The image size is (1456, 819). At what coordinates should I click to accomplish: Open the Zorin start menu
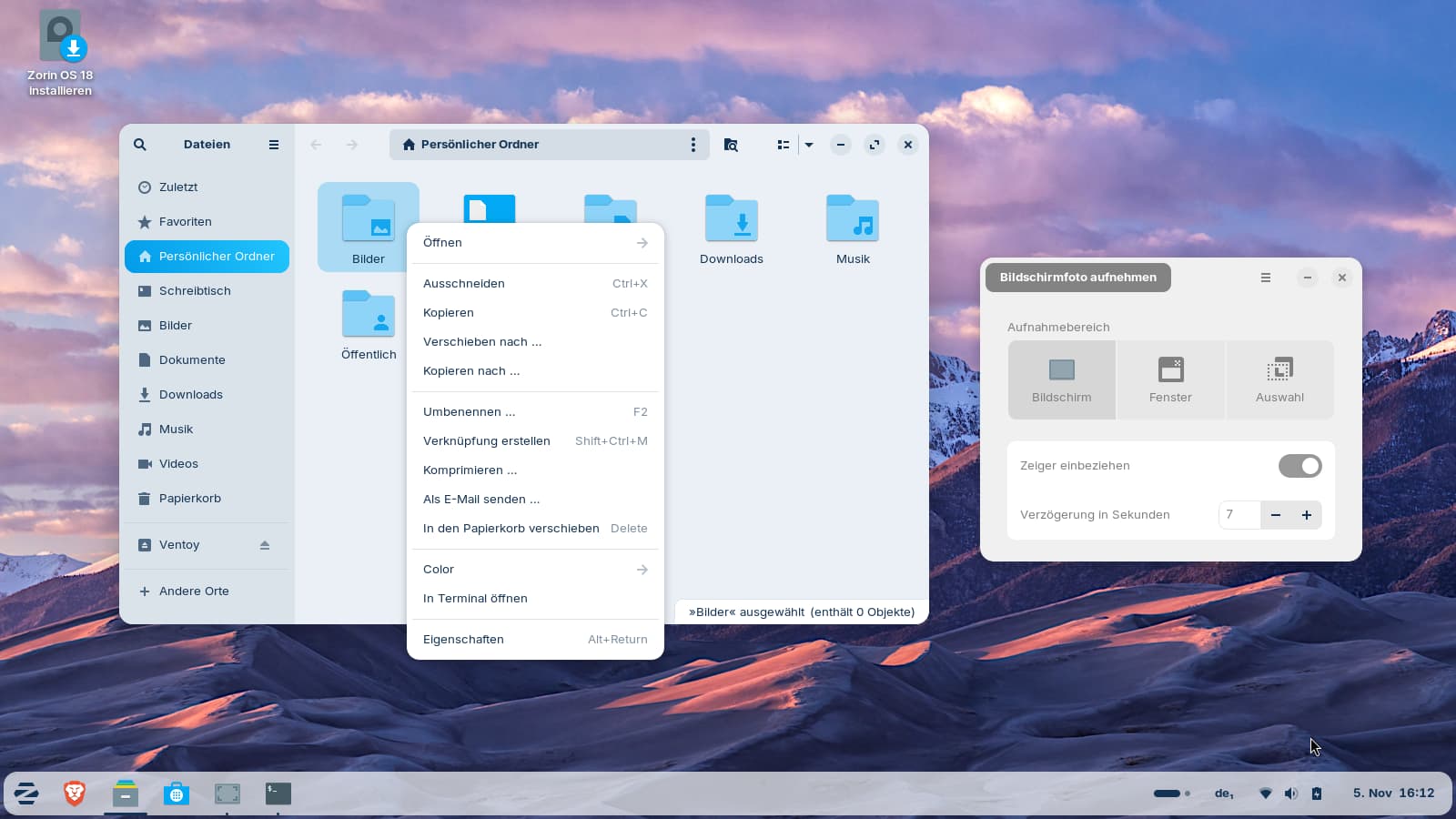(26, 794)
